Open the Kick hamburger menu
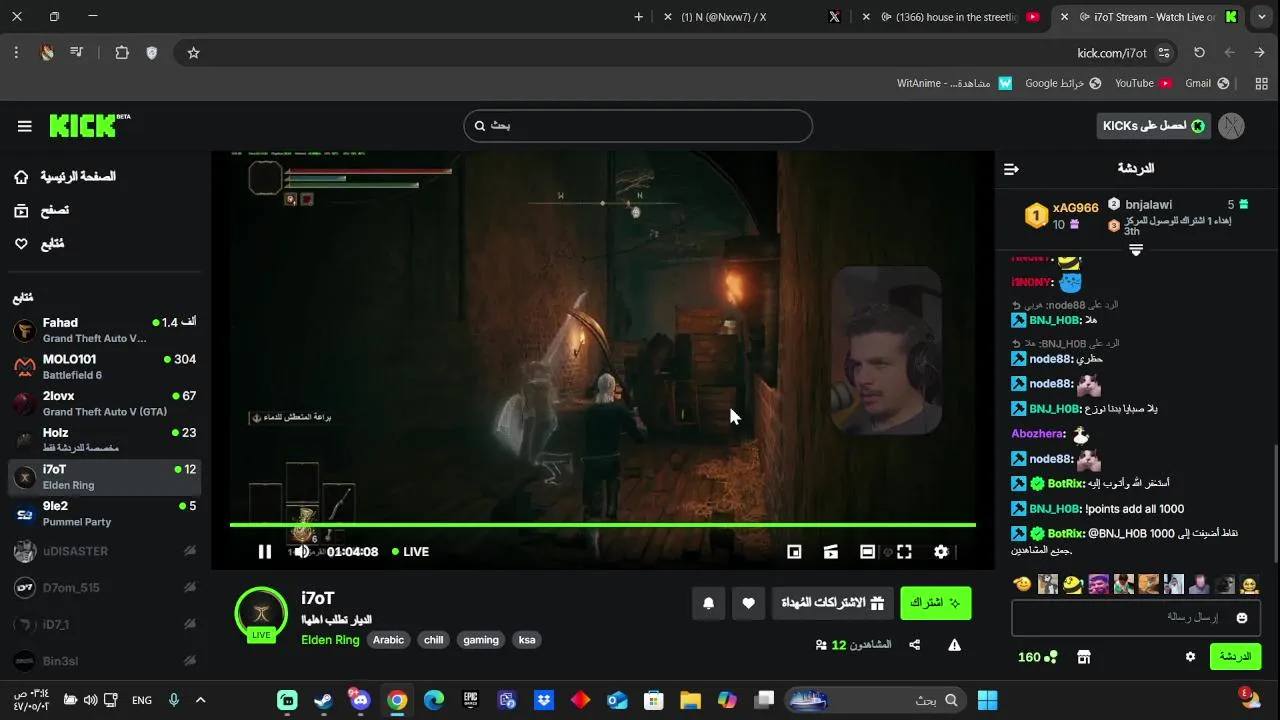 coord(25,126)
